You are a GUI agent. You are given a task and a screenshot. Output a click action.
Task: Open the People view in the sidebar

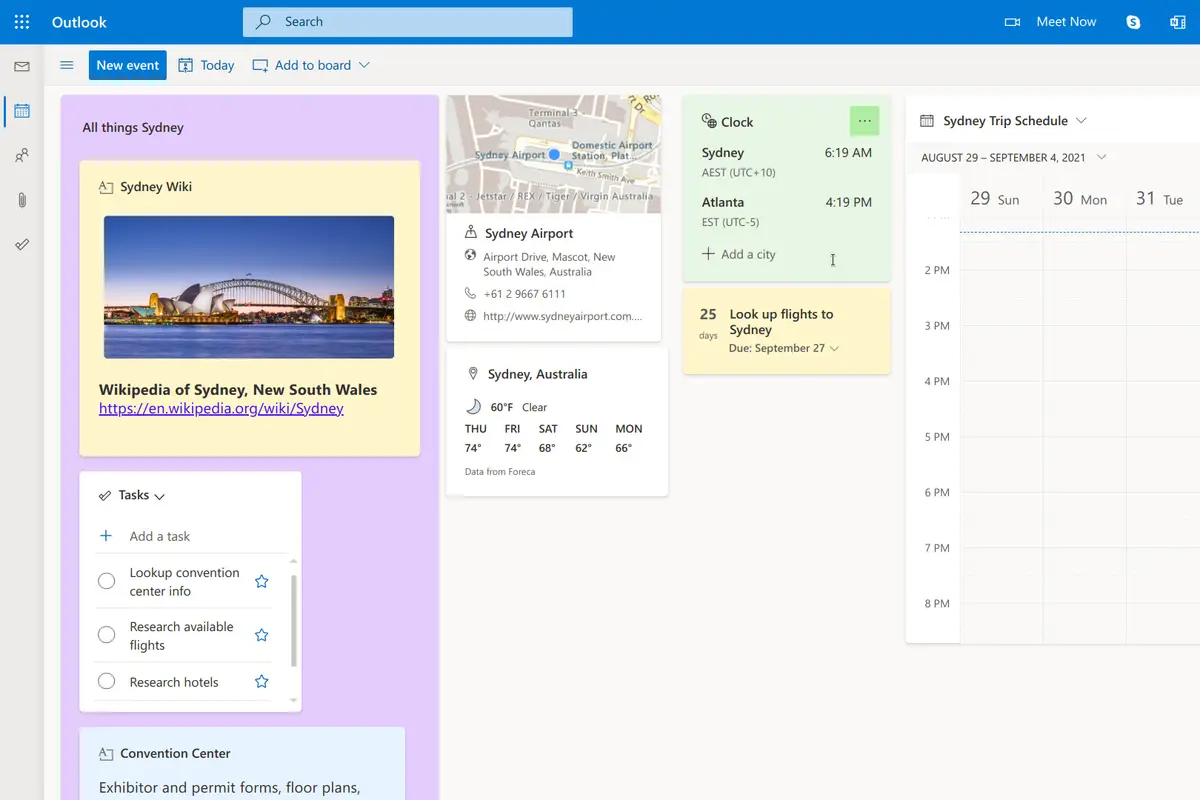22,155
